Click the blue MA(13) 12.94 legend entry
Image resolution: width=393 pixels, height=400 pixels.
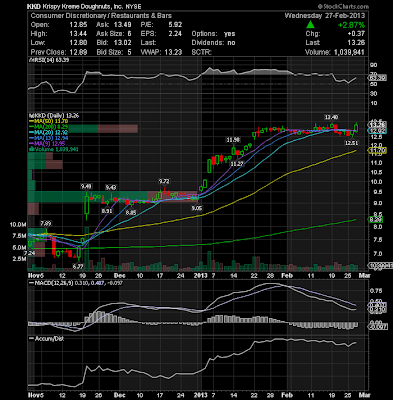pyautogui.click(x=49, y=138)
